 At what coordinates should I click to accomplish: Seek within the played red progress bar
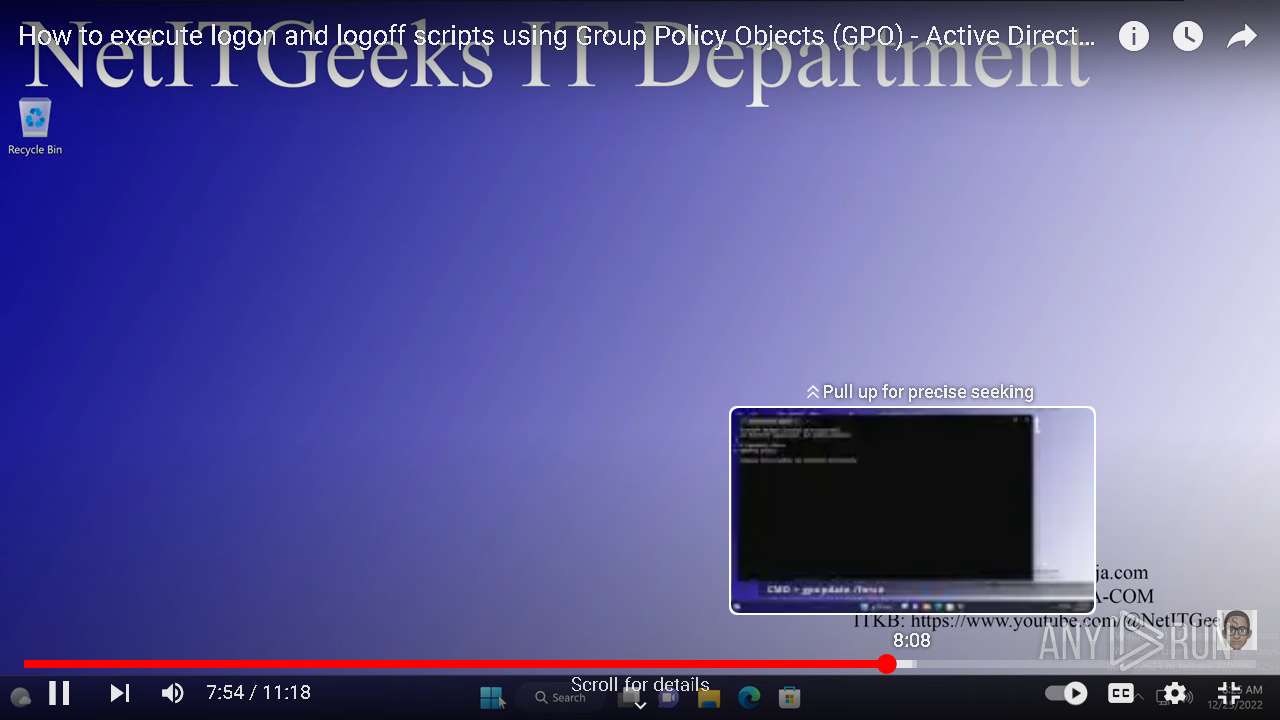(455, 664)
